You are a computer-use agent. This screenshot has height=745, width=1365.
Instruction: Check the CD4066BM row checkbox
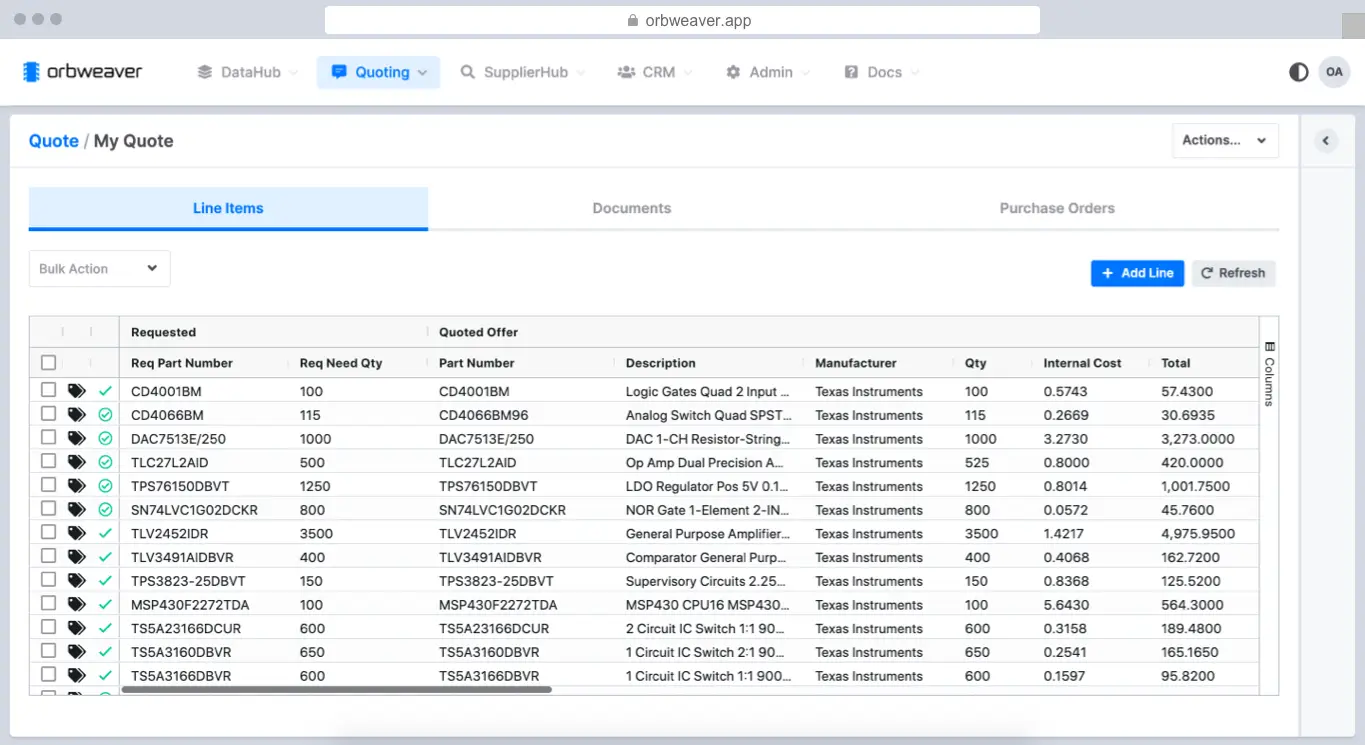48,414
